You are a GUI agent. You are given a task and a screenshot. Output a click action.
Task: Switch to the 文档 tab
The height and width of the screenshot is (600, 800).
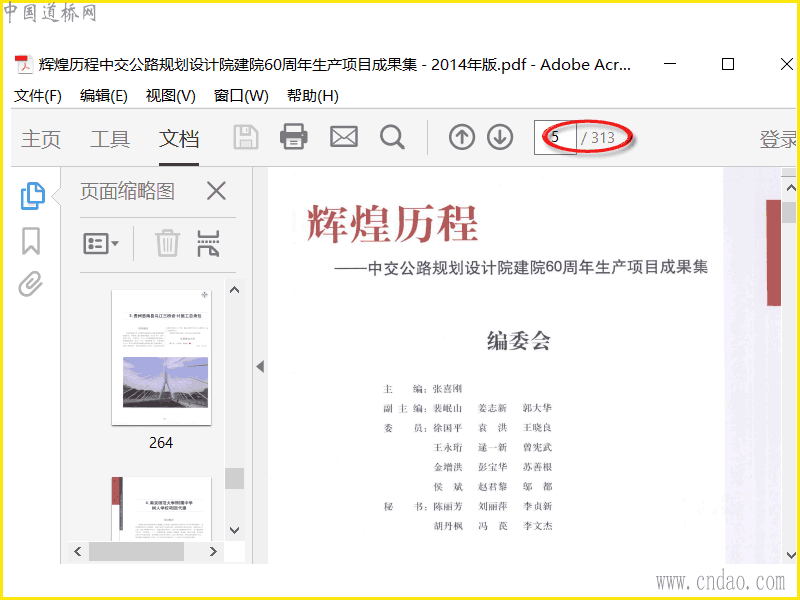(179, 139)
